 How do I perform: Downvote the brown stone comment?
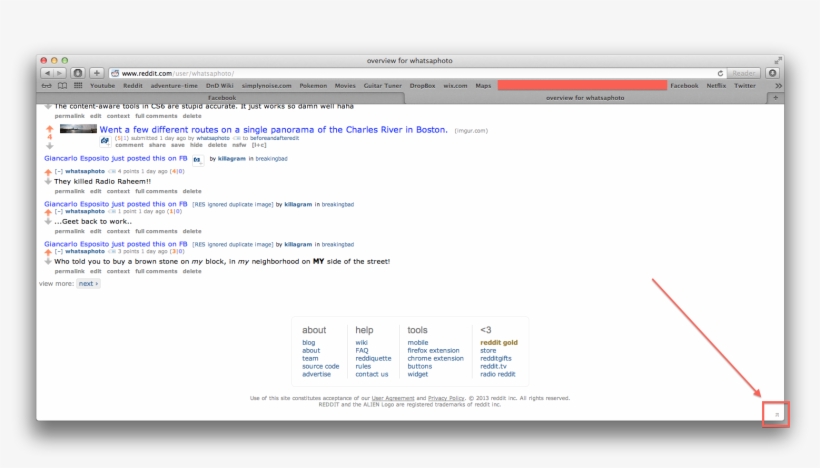tap(48, 261)
